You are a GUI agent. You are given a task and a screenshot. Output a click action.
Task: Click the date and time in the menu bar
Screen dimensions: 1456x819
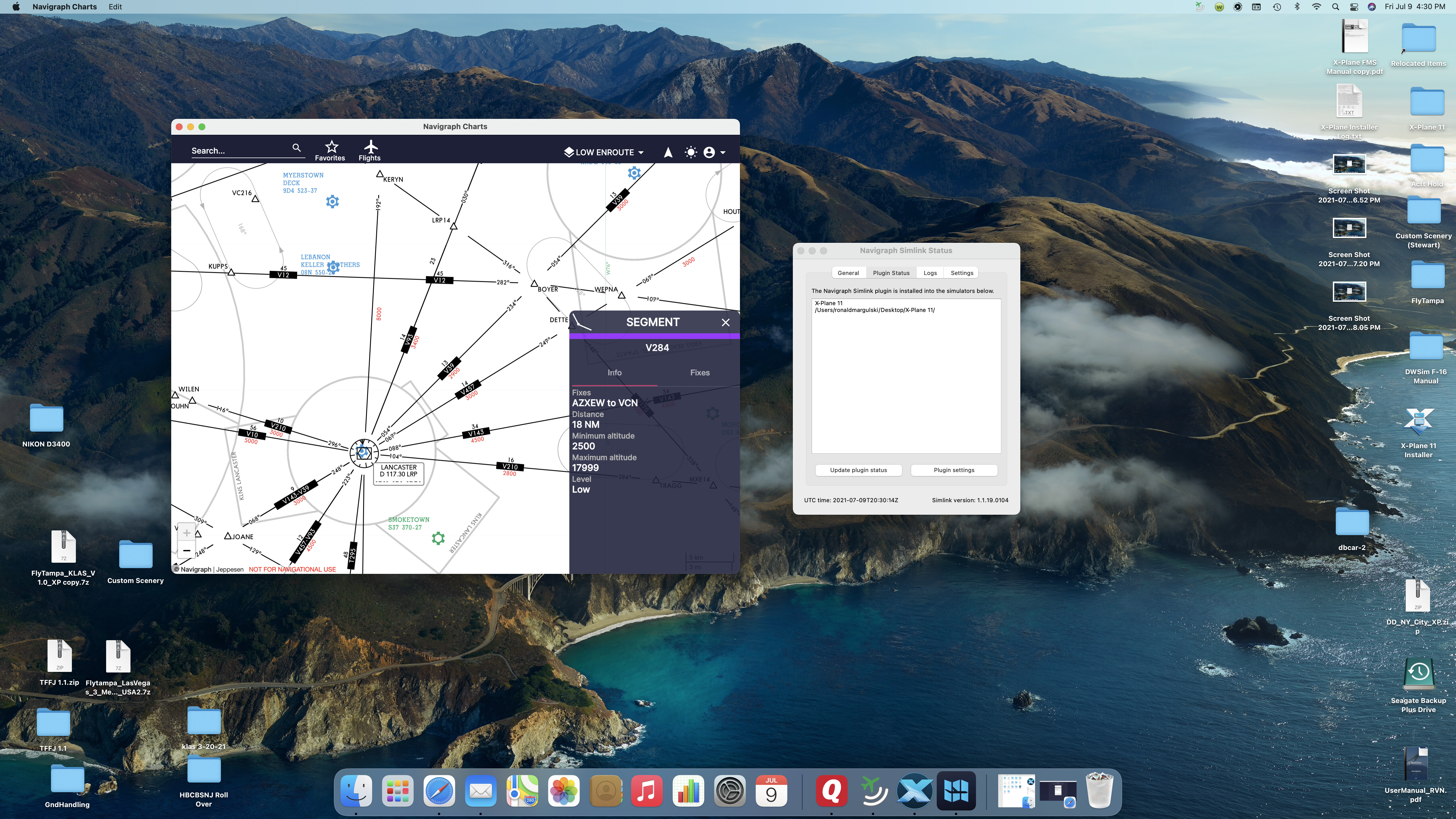coord(1415,7)
